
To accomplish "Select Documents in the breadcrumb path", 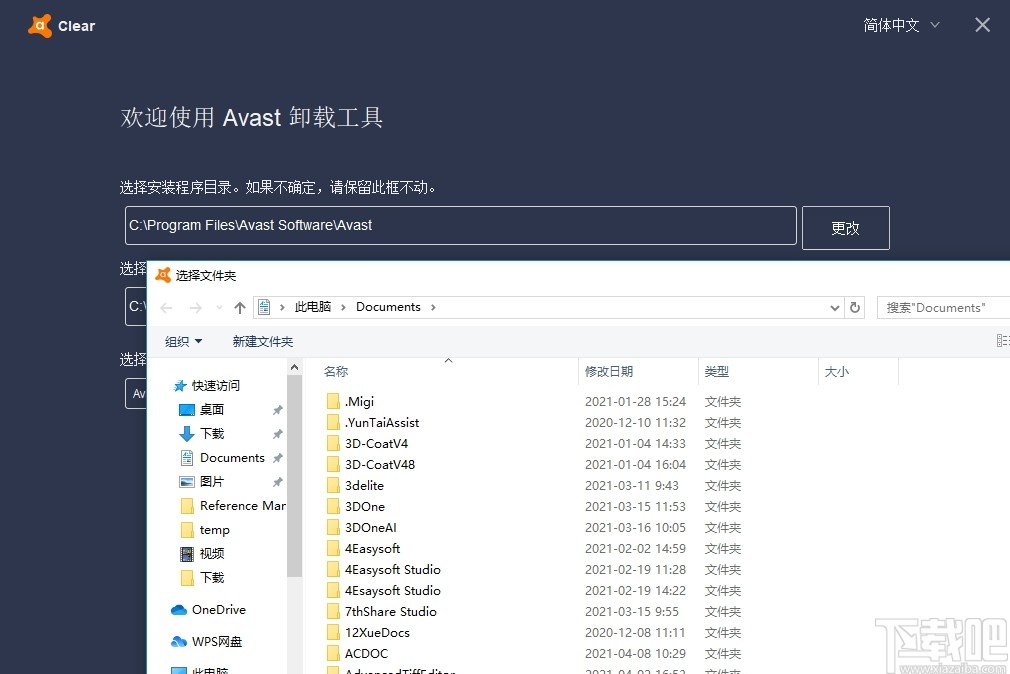I will [x=388, y=307].
